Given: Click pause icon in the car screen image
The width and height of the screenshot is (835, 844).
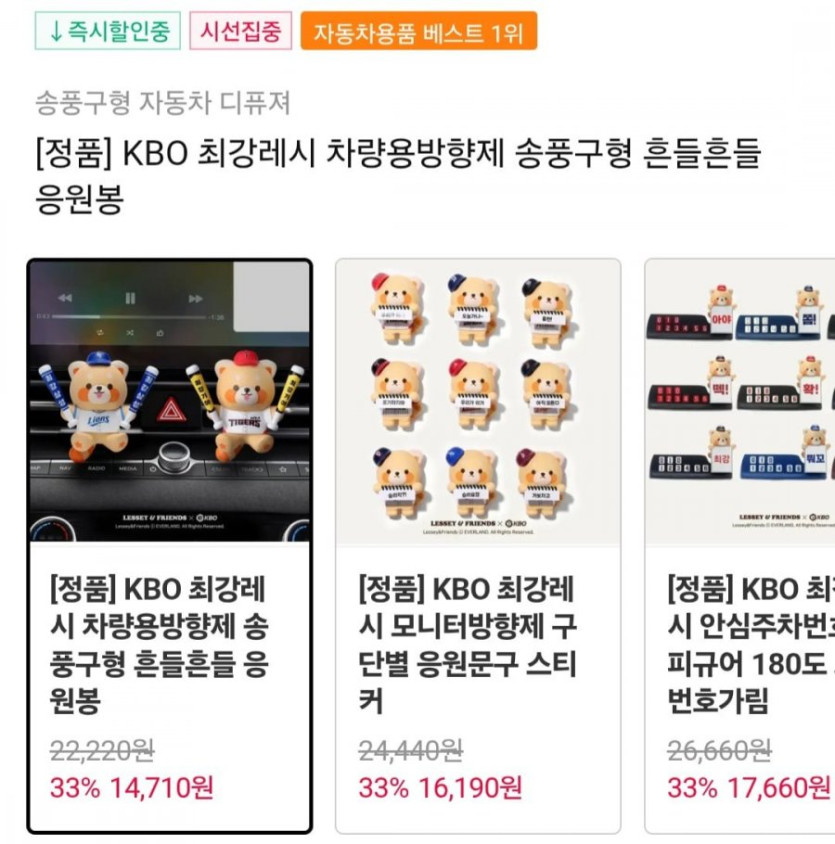Looking at the screenshot, I should click(130, 298).
